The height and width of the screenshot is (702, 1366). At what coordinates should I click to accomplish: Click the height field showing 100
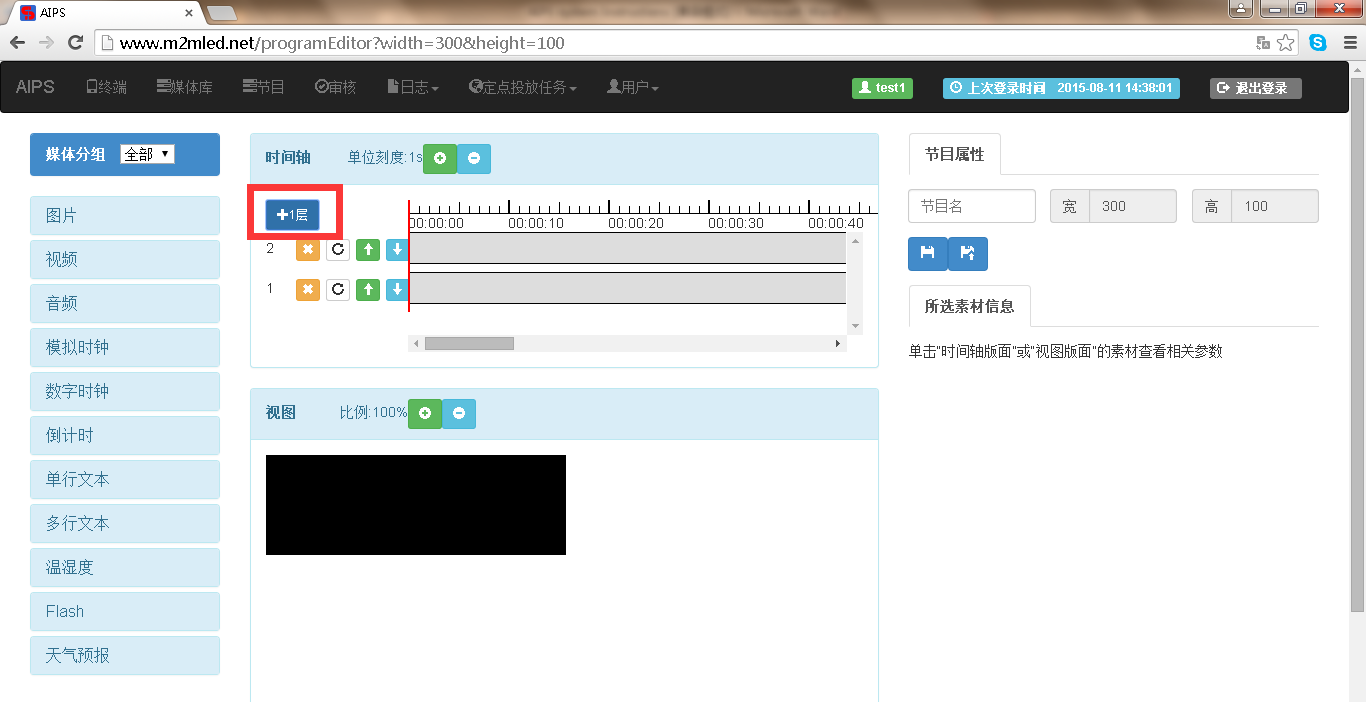click(1275, 206)
